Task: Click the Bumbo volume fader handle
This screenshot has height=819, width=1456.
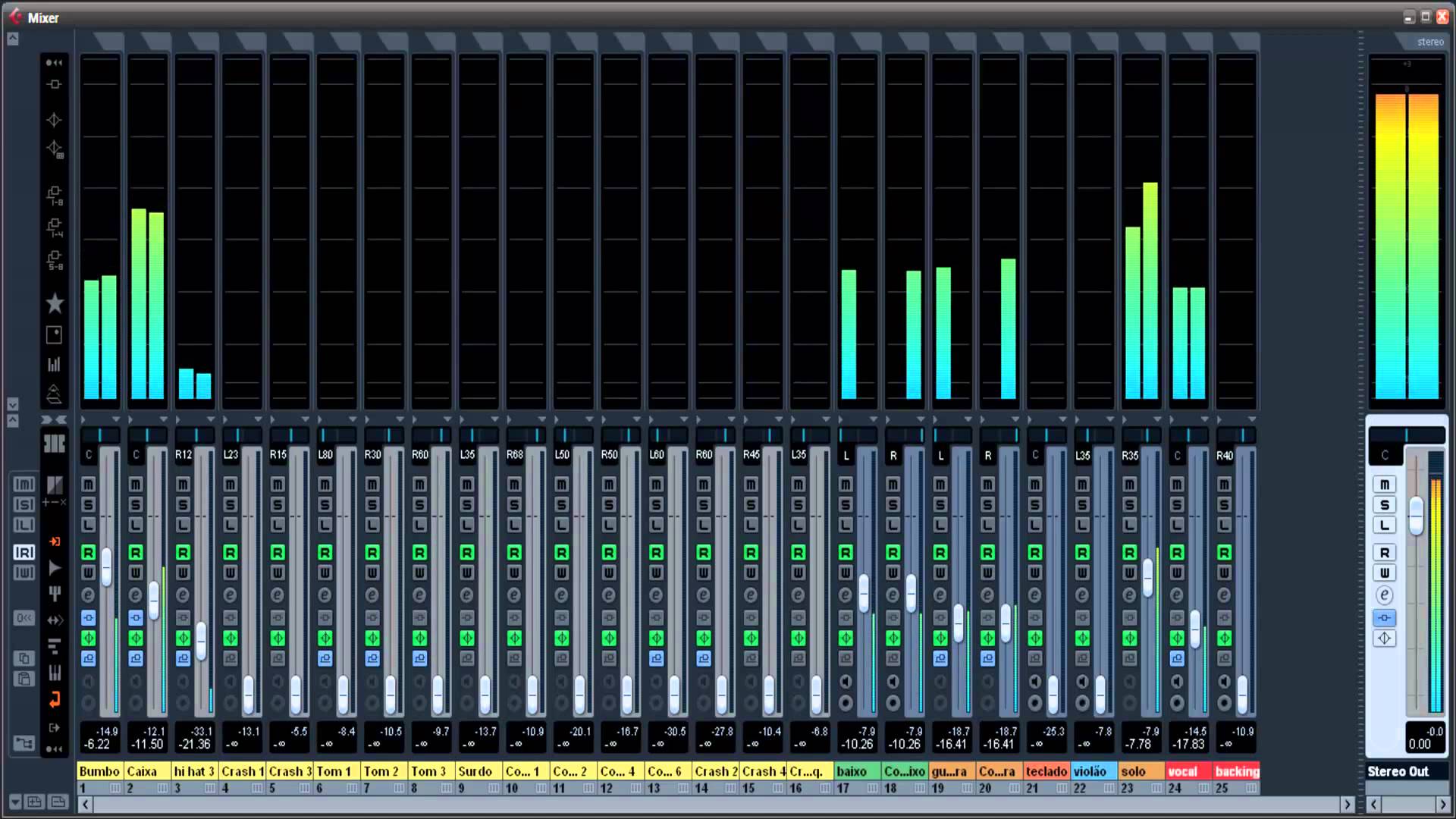Action: click(107, 566)
